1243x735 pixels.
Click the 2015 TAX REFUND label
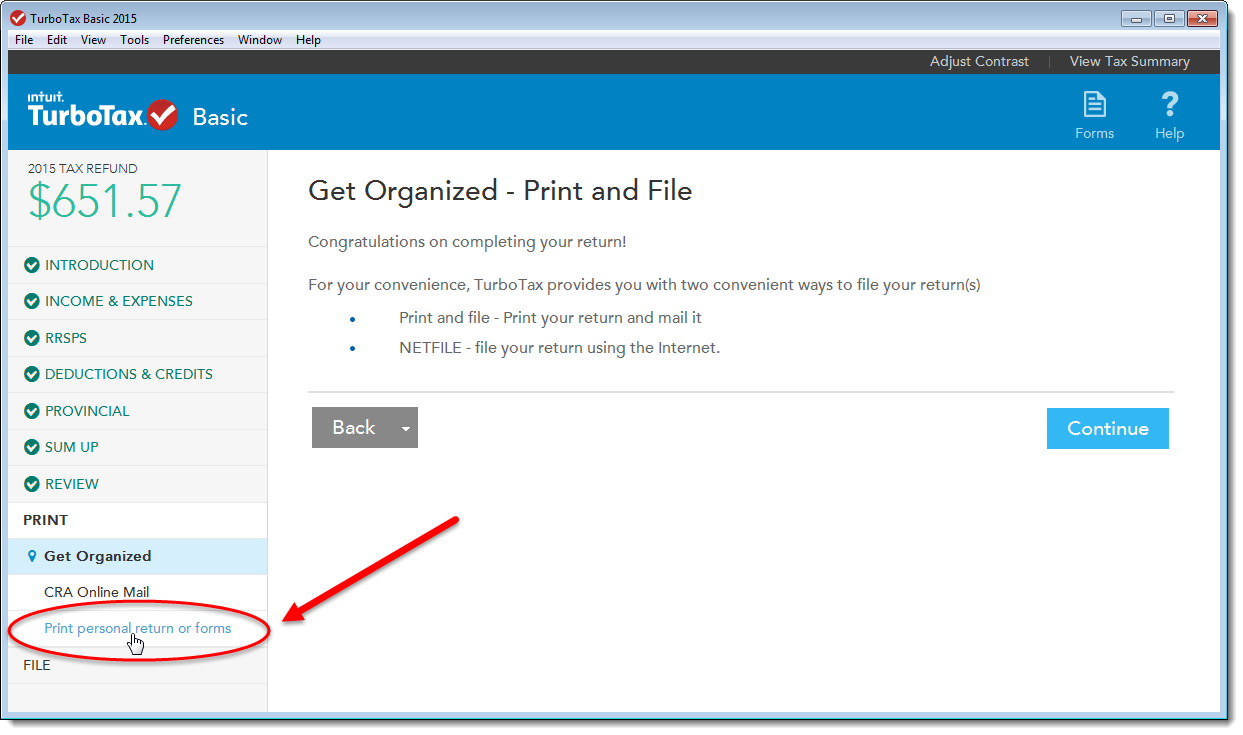[x=83, y=168]
